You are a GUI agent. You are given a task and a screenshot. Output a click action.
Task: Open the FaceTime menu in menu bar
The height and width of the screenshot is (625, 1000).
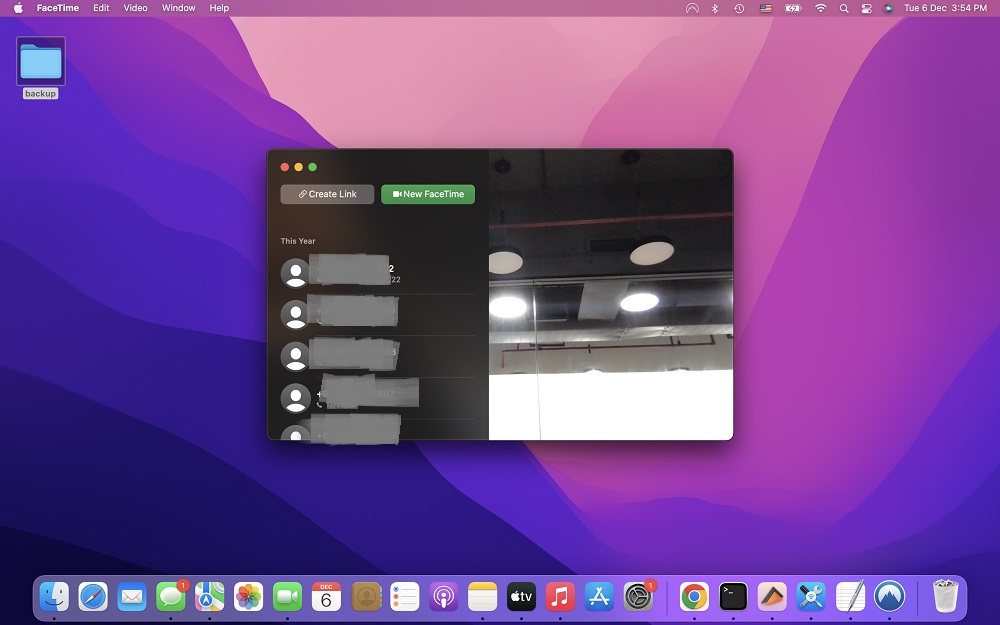tap(57, 8)
